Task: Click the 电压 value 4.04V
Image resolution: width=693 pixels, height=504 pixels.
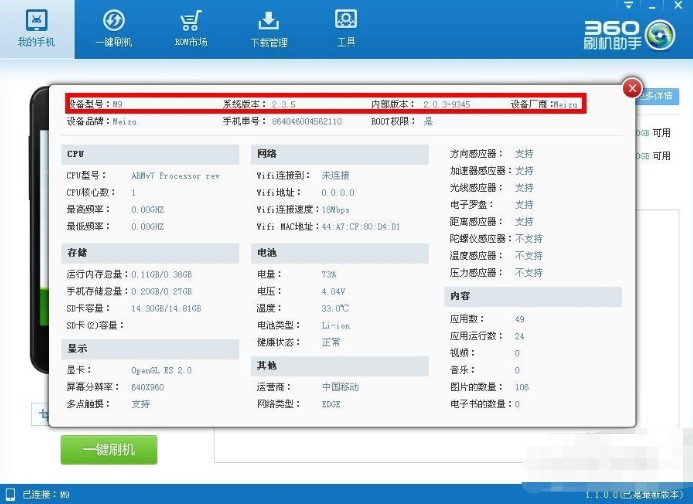Action: [x=333, y=291]
